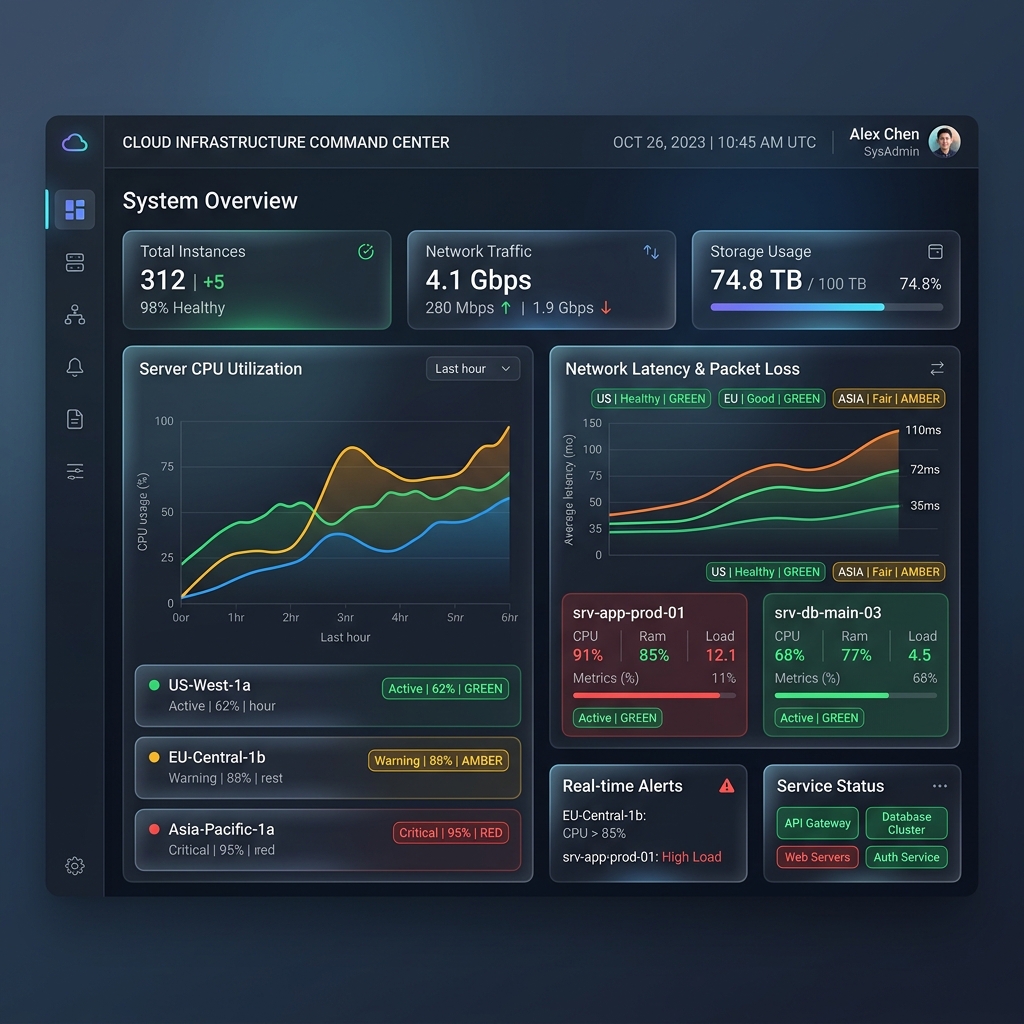The width and height of the screenshot is (1024, 1024).
Task: Click the 4.1 Gbps traffic value
Action: click(478, 280)
